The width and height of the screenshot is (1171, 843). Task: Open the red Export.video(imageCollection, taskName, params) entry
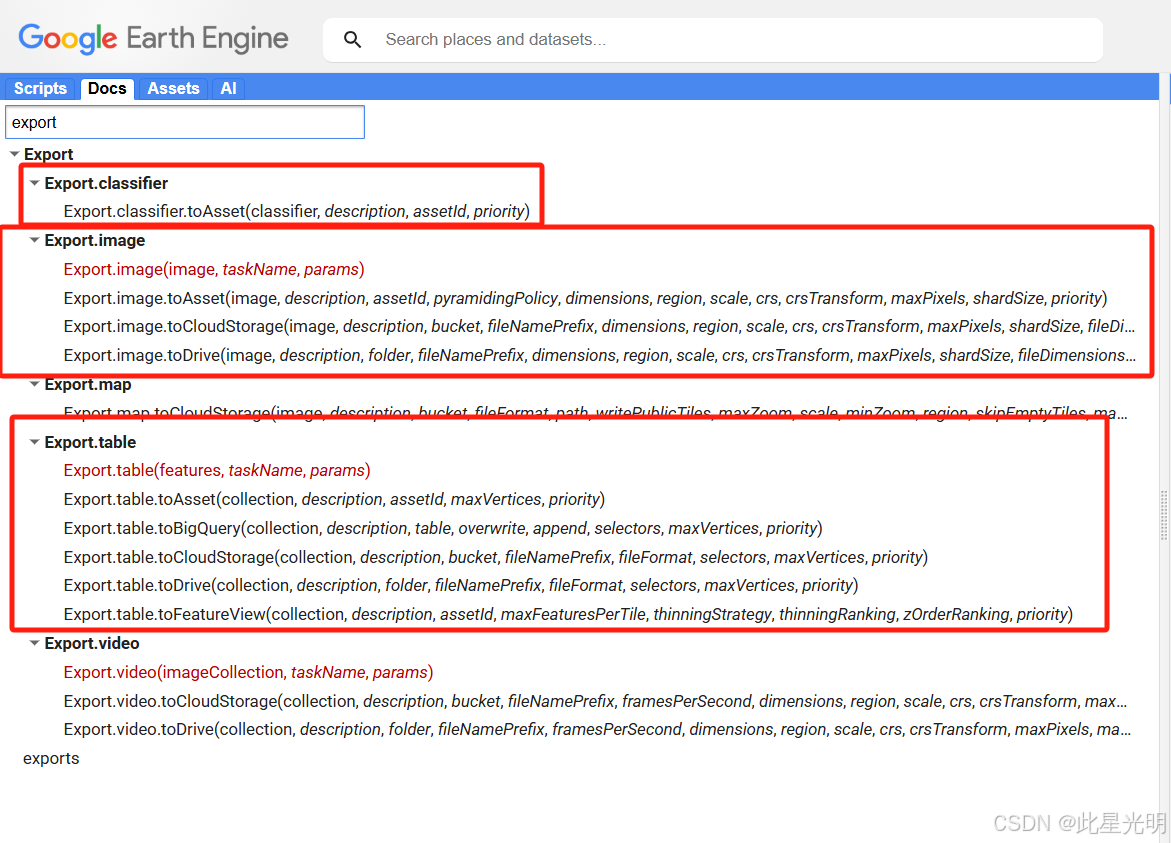249,672
